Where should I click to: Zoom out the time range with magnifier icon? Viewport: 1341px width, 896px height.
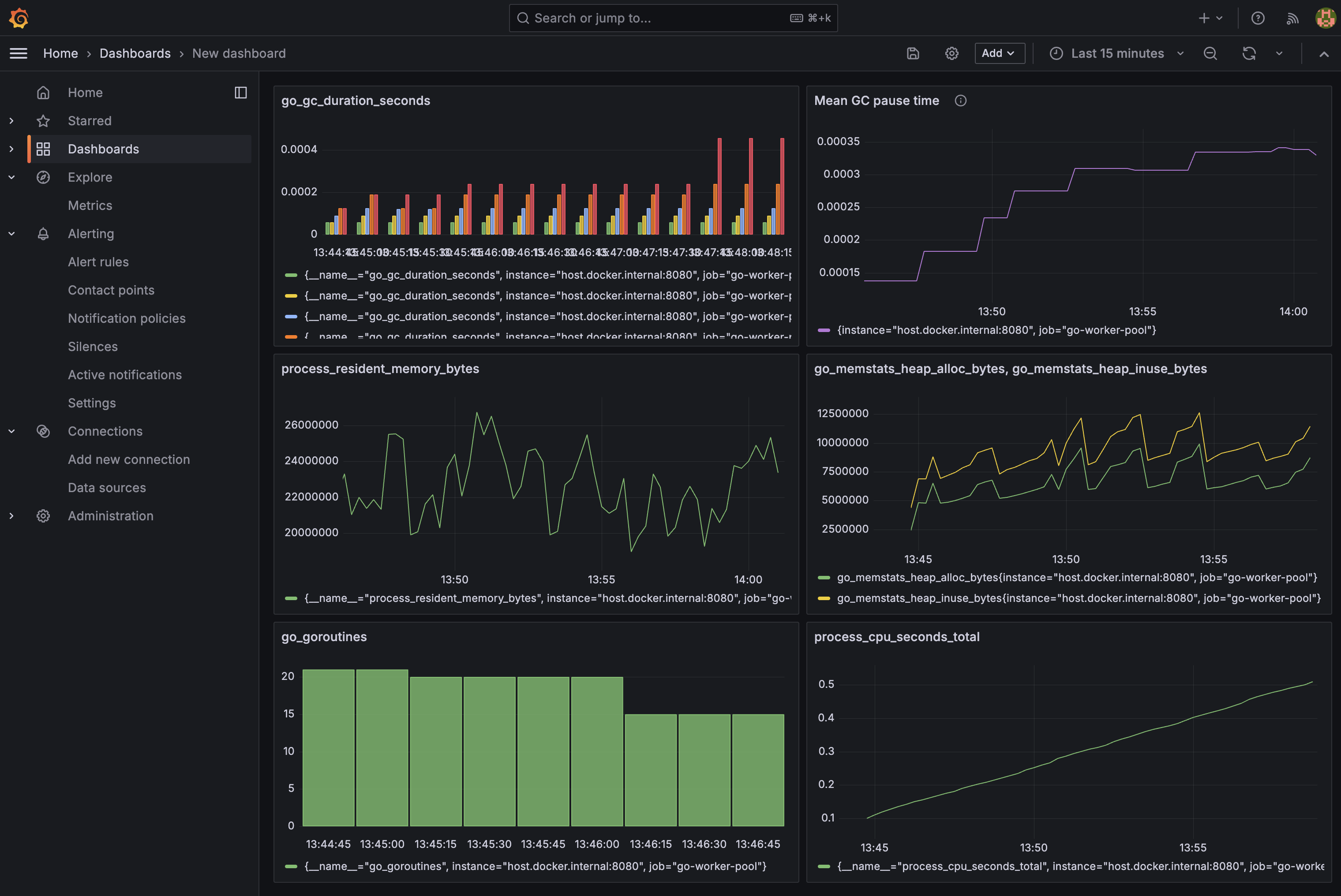pyautogui.click(x=1210, y=53)
